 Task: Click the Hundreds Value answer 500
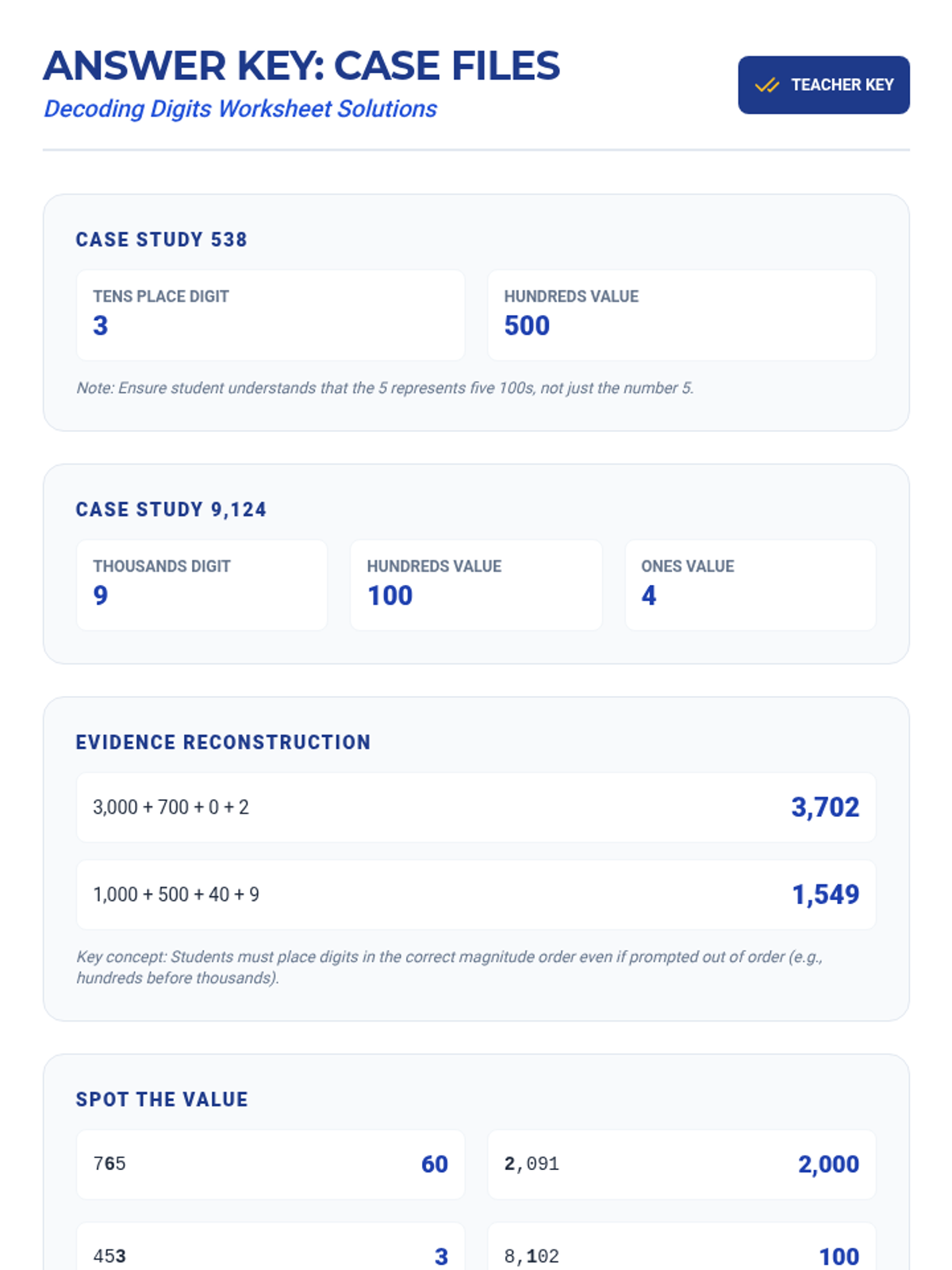[x=527, y=325]
